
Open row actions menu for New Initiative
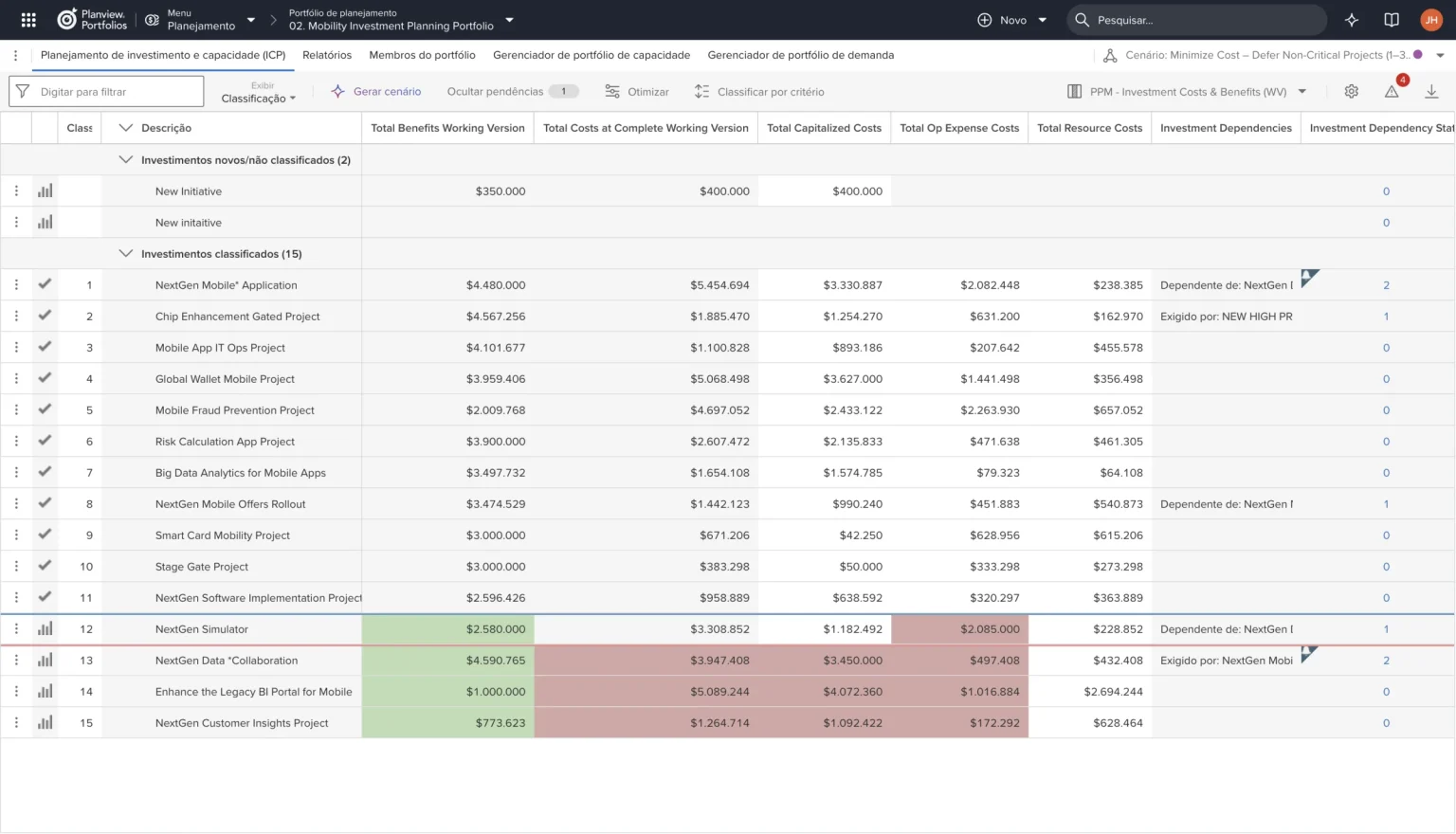pos(16,190)
